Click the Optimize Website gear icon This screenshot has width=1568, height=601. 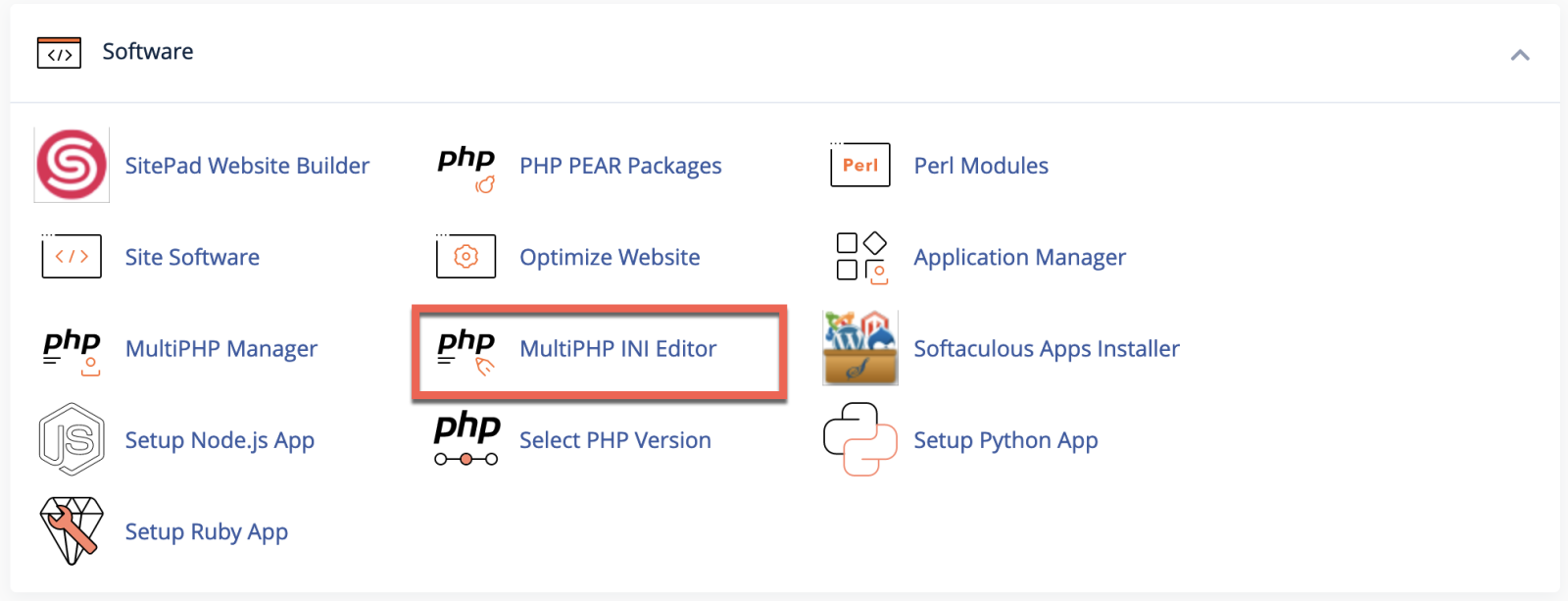(465, 257)
